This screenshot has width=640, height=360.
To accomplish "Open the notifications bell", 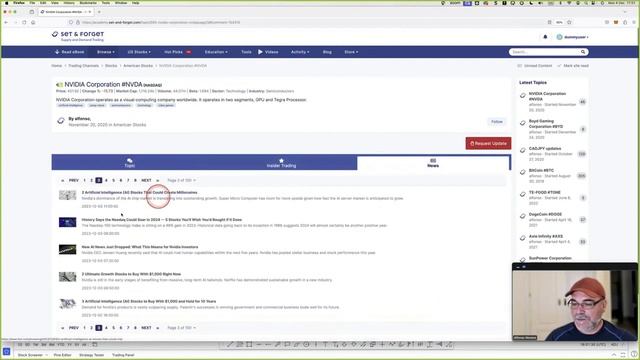I will click(x=545, y=37).
